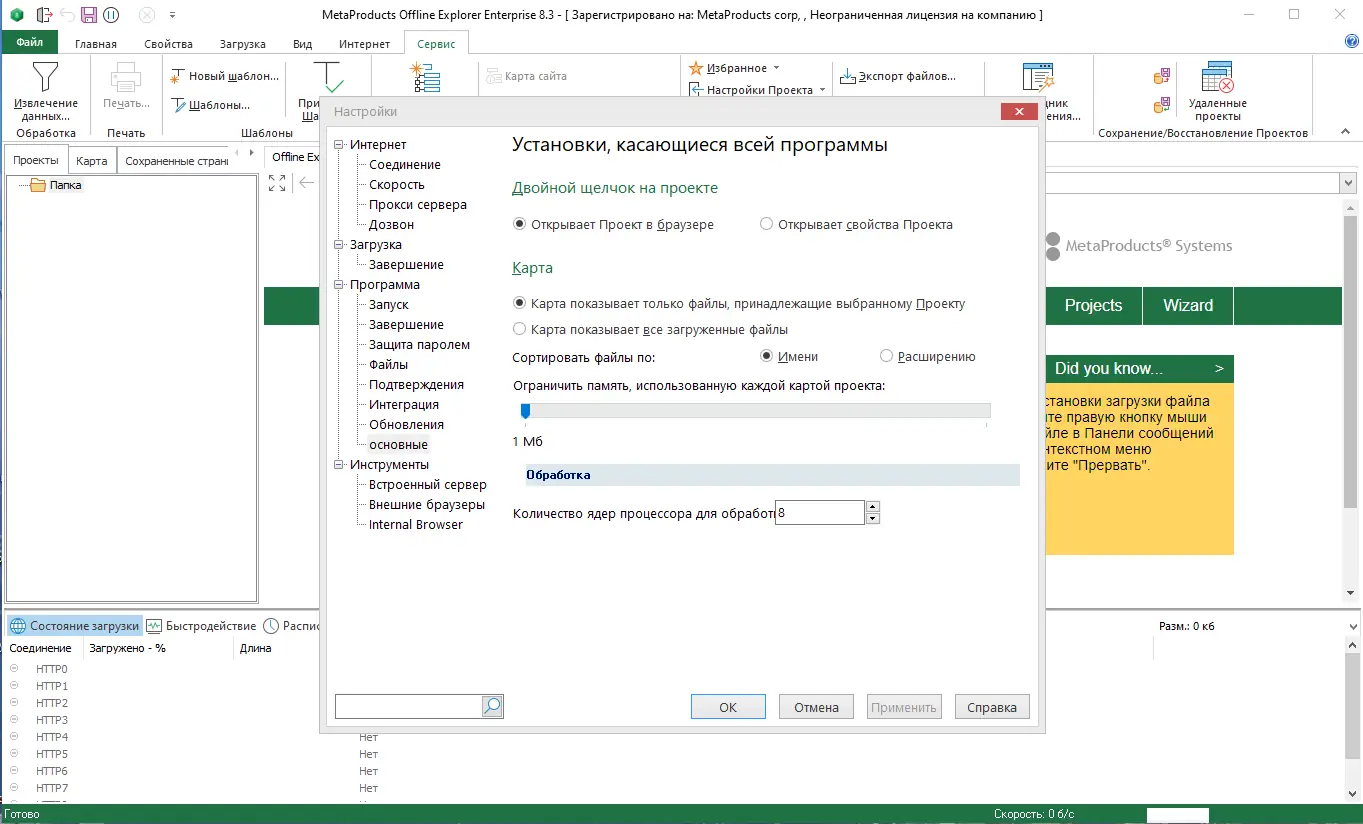Click the wizard window icon in ribbon
The image size is (1363, 824).
[x=1038, y=78]
